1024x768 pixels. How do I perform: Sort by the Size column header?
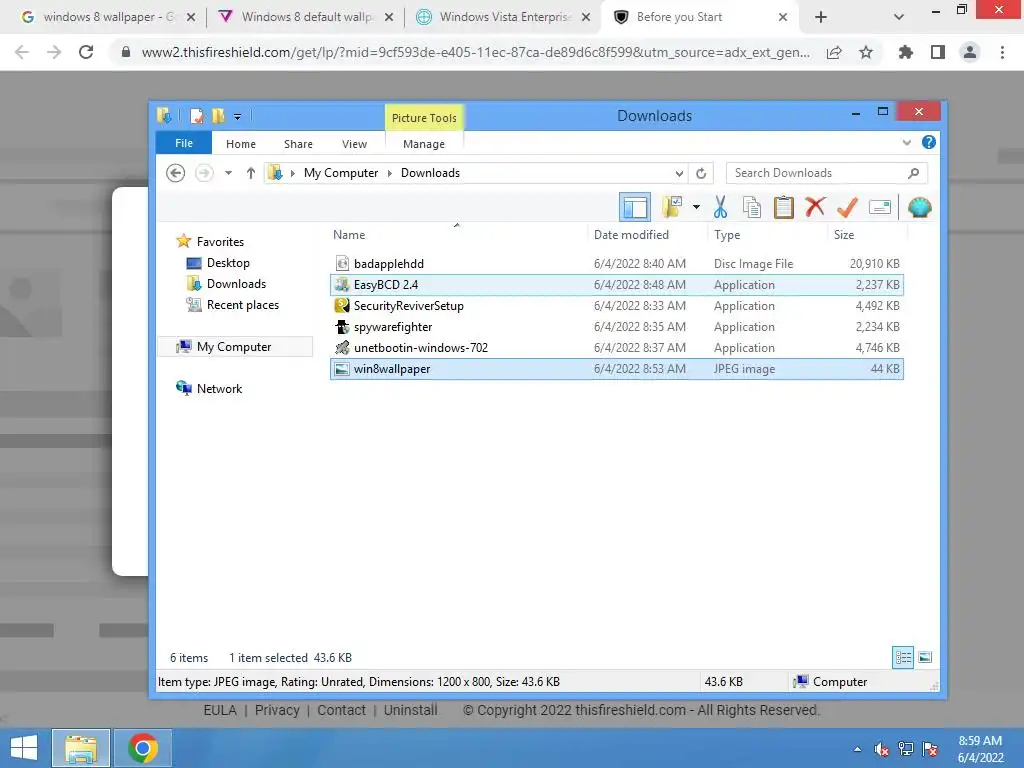[x=844, y=235]
